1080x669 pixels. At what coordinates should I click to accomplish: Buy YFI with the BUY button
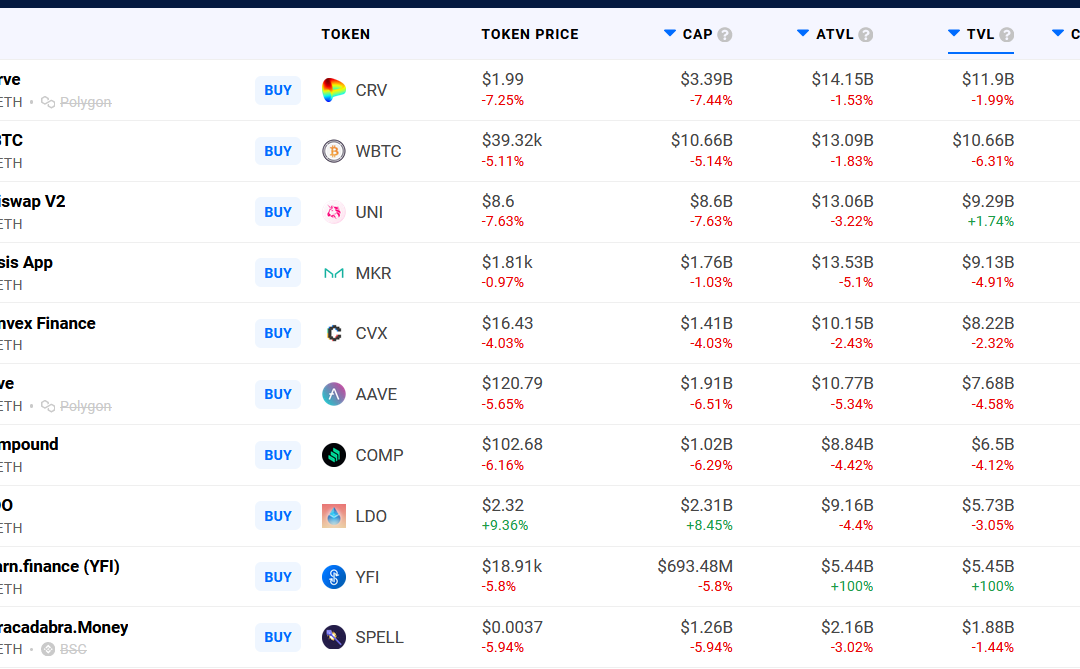pos(278,577)
